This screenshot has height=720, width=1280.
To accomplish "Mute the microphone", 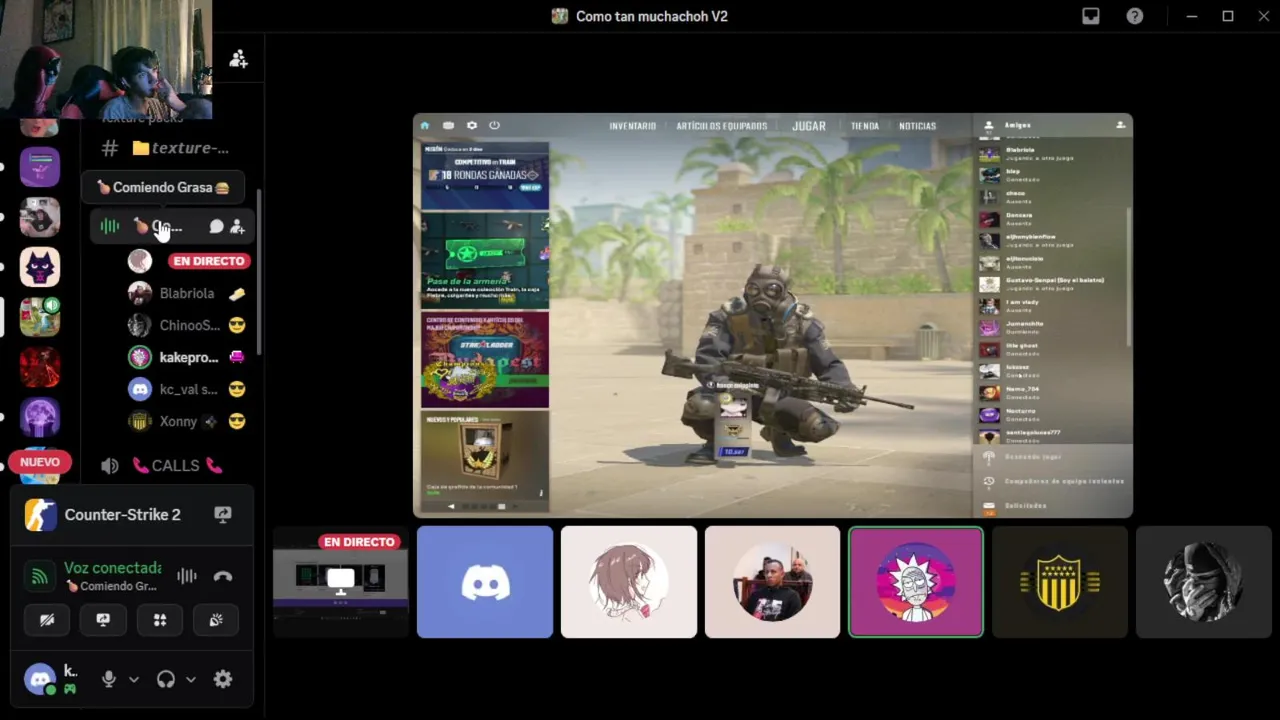I will 109,679.
